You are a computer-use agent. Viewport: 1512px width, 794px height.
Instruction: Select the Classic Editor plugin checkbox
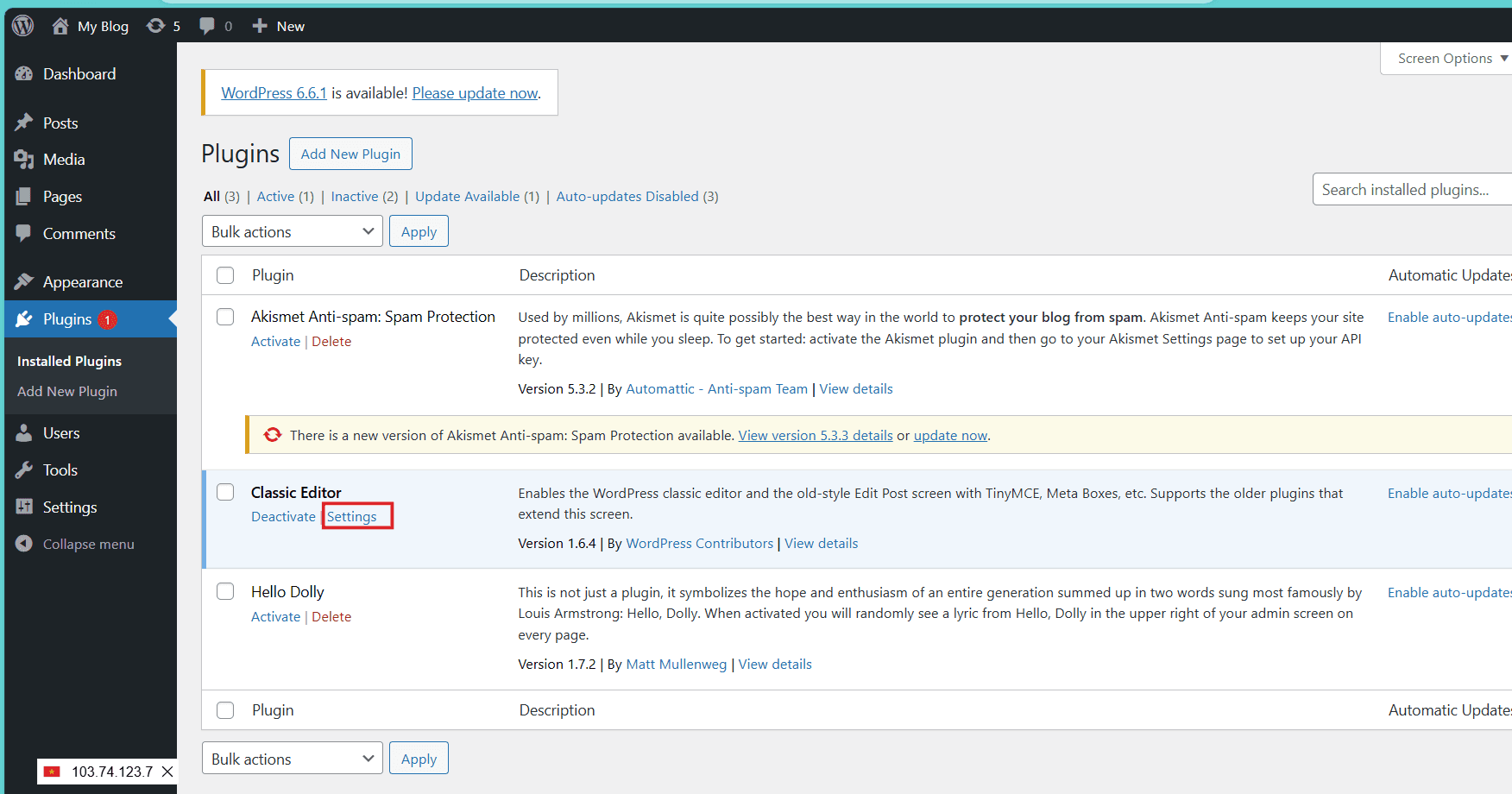click(x=225, y=492)
